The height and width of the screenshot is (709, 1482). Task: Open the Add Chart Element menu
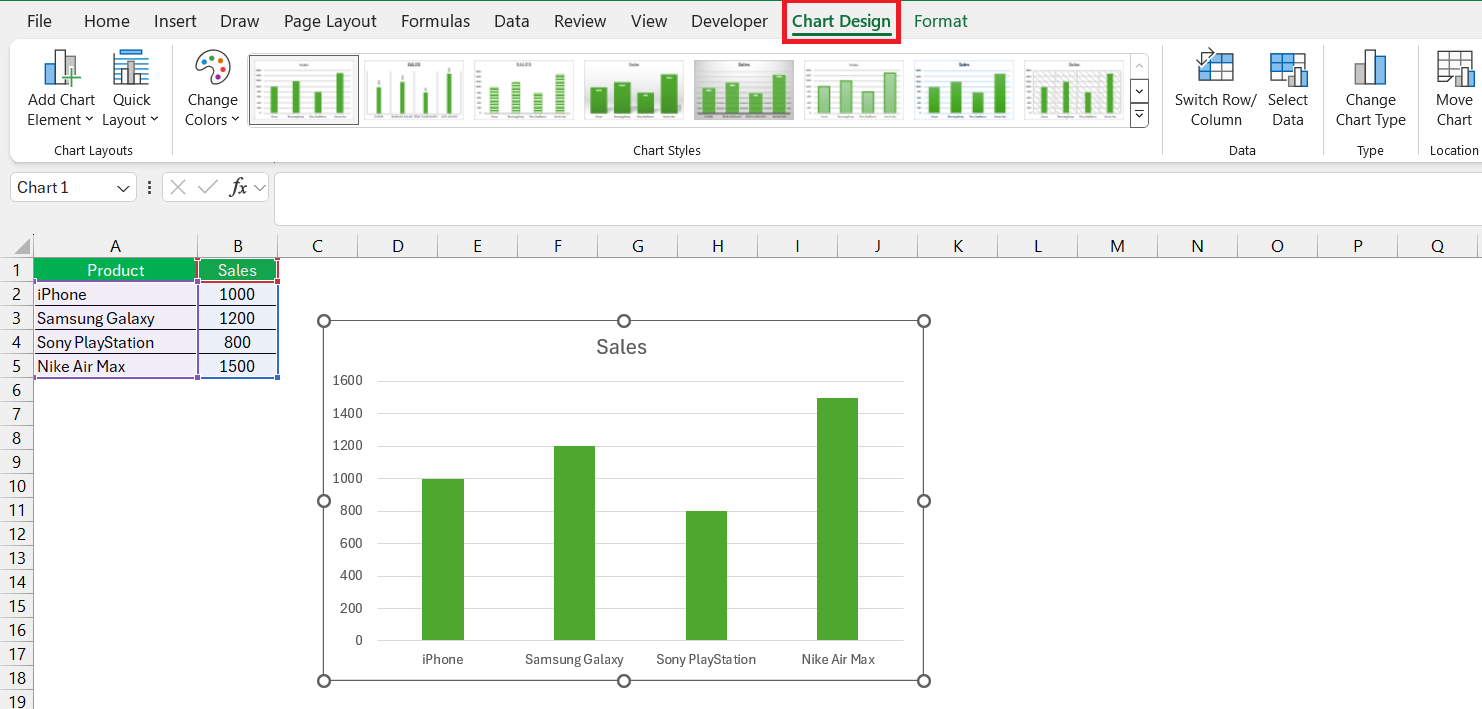coord(61,90)
